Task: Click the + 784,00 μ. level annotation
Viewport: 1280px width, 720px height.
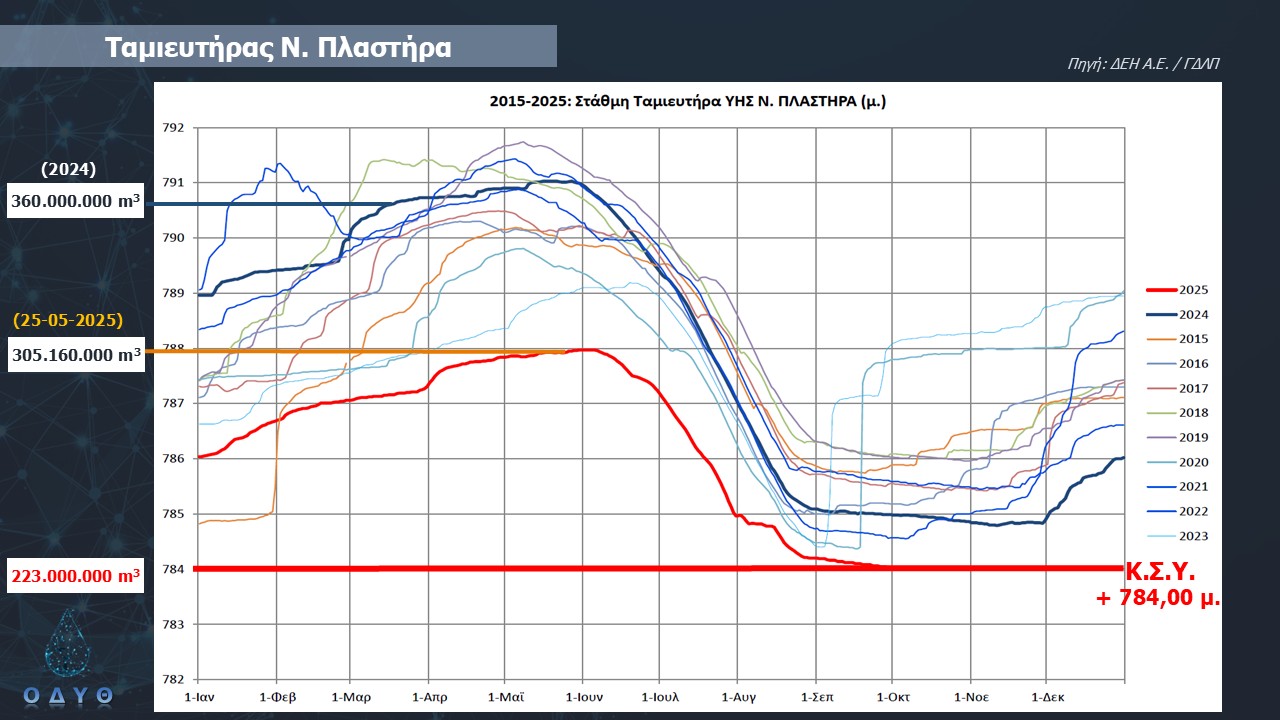Action: 1158,599
